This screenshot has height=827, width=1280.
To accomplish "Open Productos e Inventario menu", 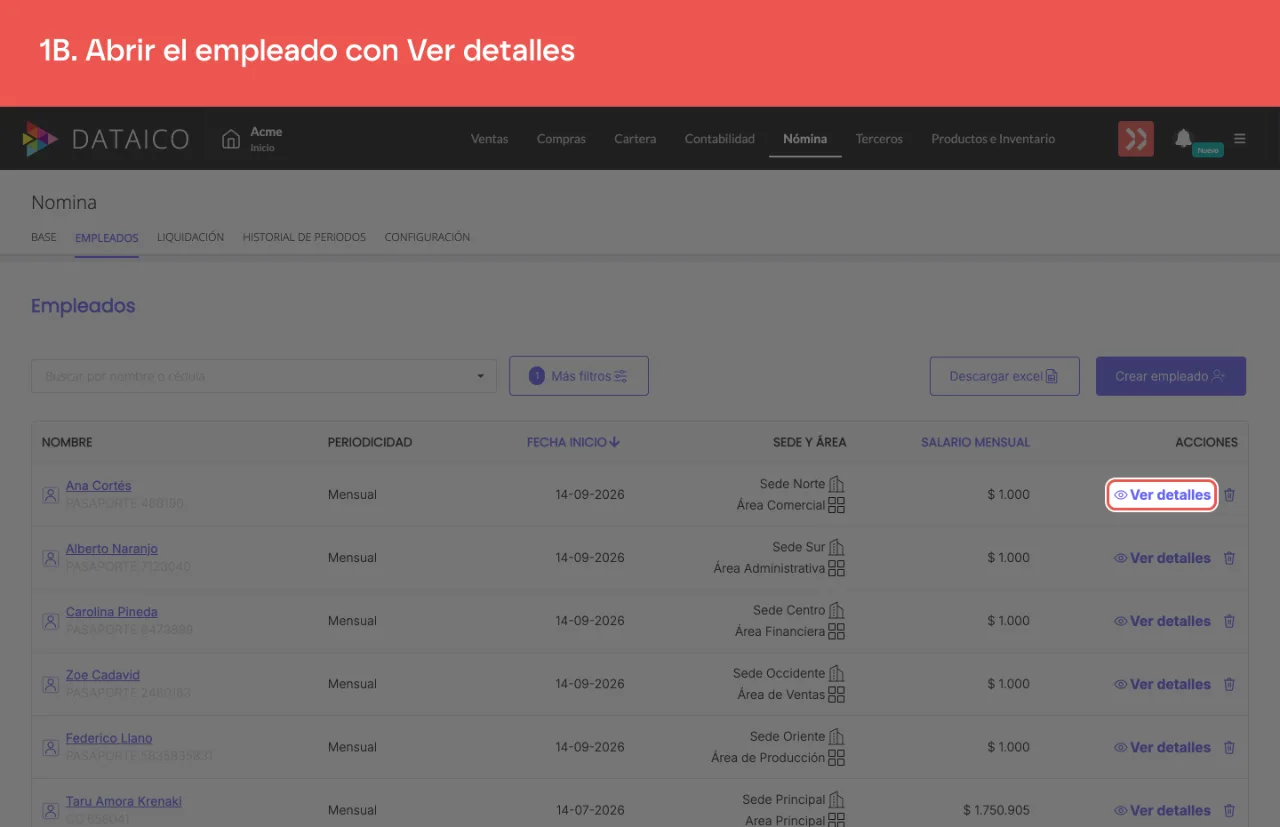I will [x=993, y=139].
